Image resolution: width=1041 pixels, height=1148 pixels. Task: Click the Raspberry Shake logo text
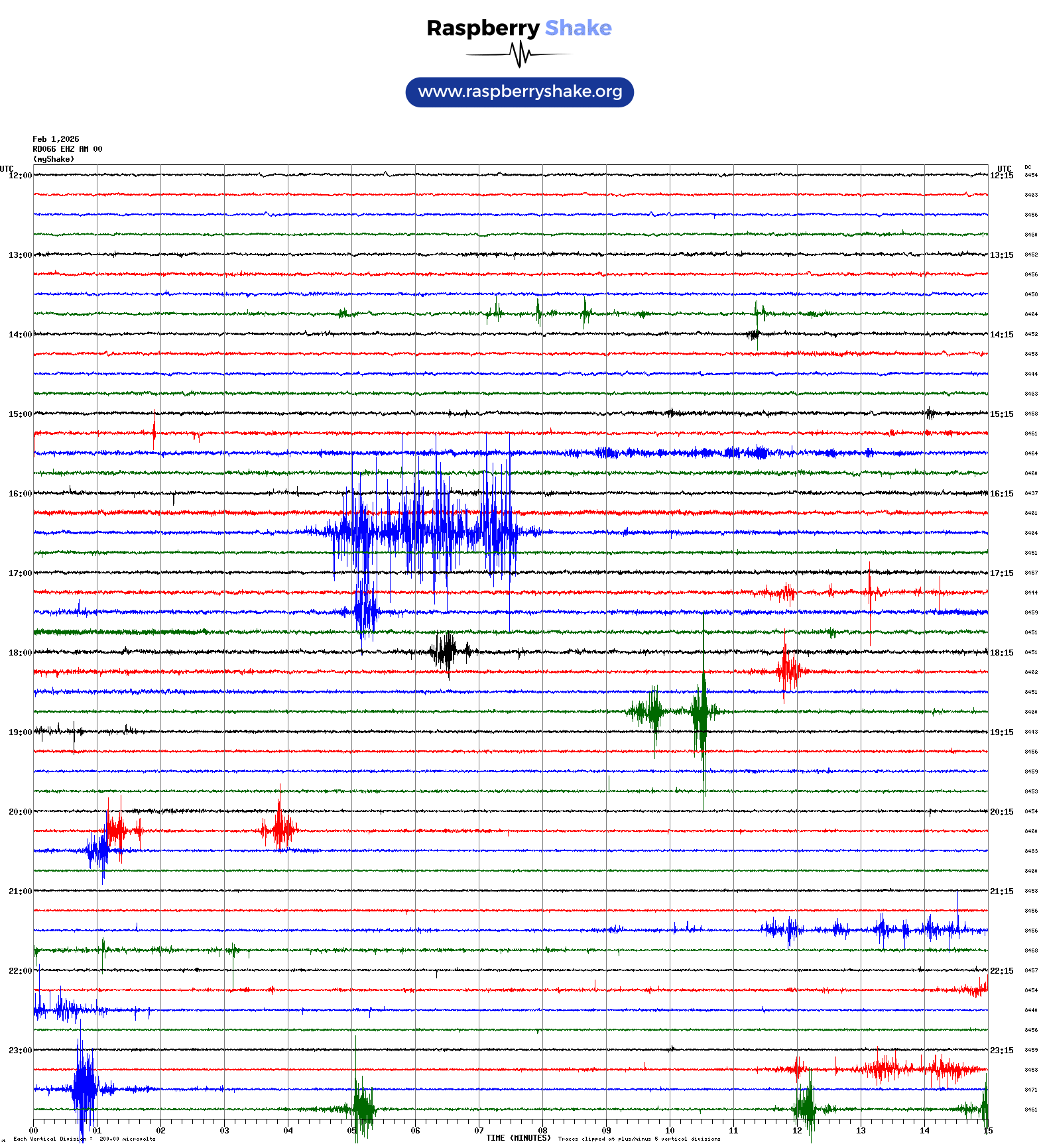pyautogui.click(x=519, y=28)
